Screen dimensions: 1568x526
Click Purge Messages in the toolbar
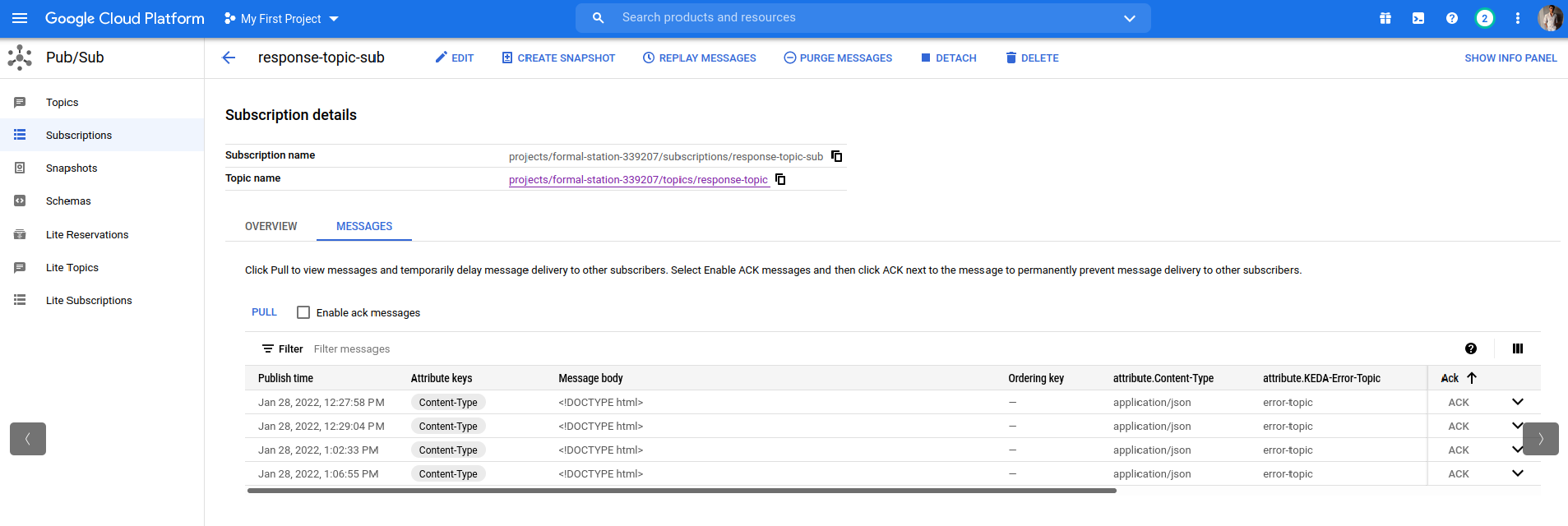tap(838, 58)
